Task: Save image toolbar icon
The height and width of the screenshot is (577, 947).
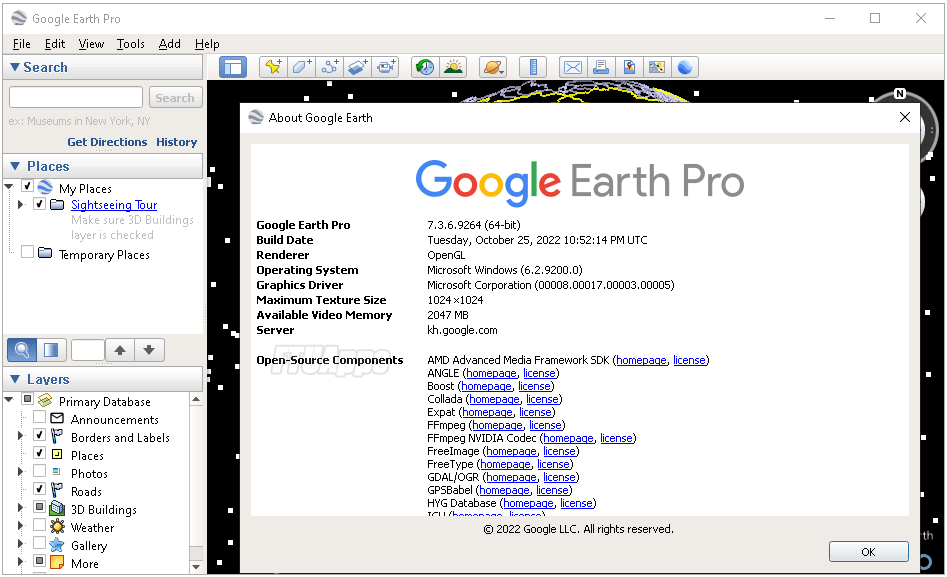Action: tap(629, 67)
